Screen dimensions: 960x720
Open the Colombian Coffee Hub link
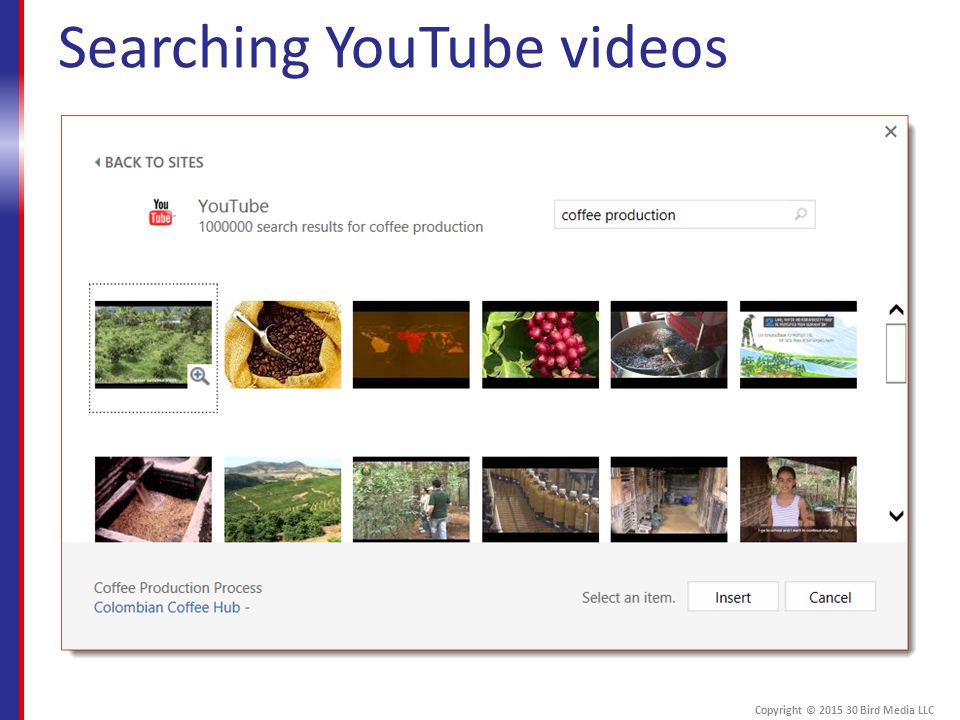pyautogui.click(x=167, y=607)
